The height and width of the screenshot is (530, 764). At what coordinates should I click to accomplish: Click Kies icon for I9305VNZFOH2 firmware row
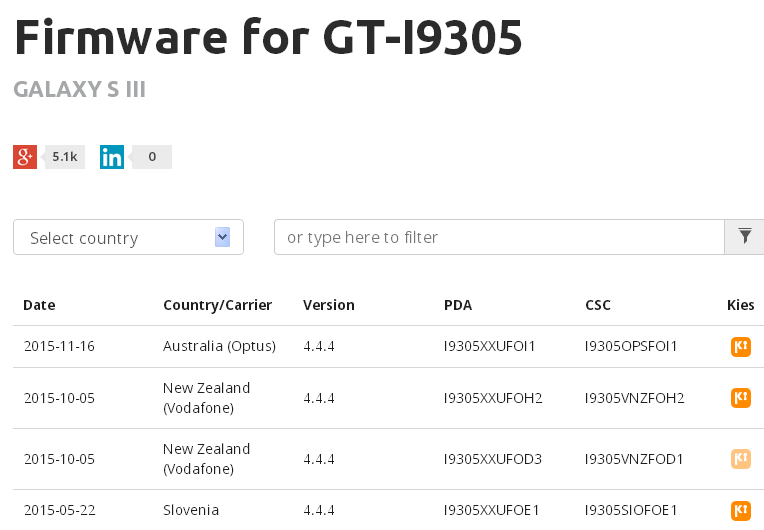pos(740,398)
